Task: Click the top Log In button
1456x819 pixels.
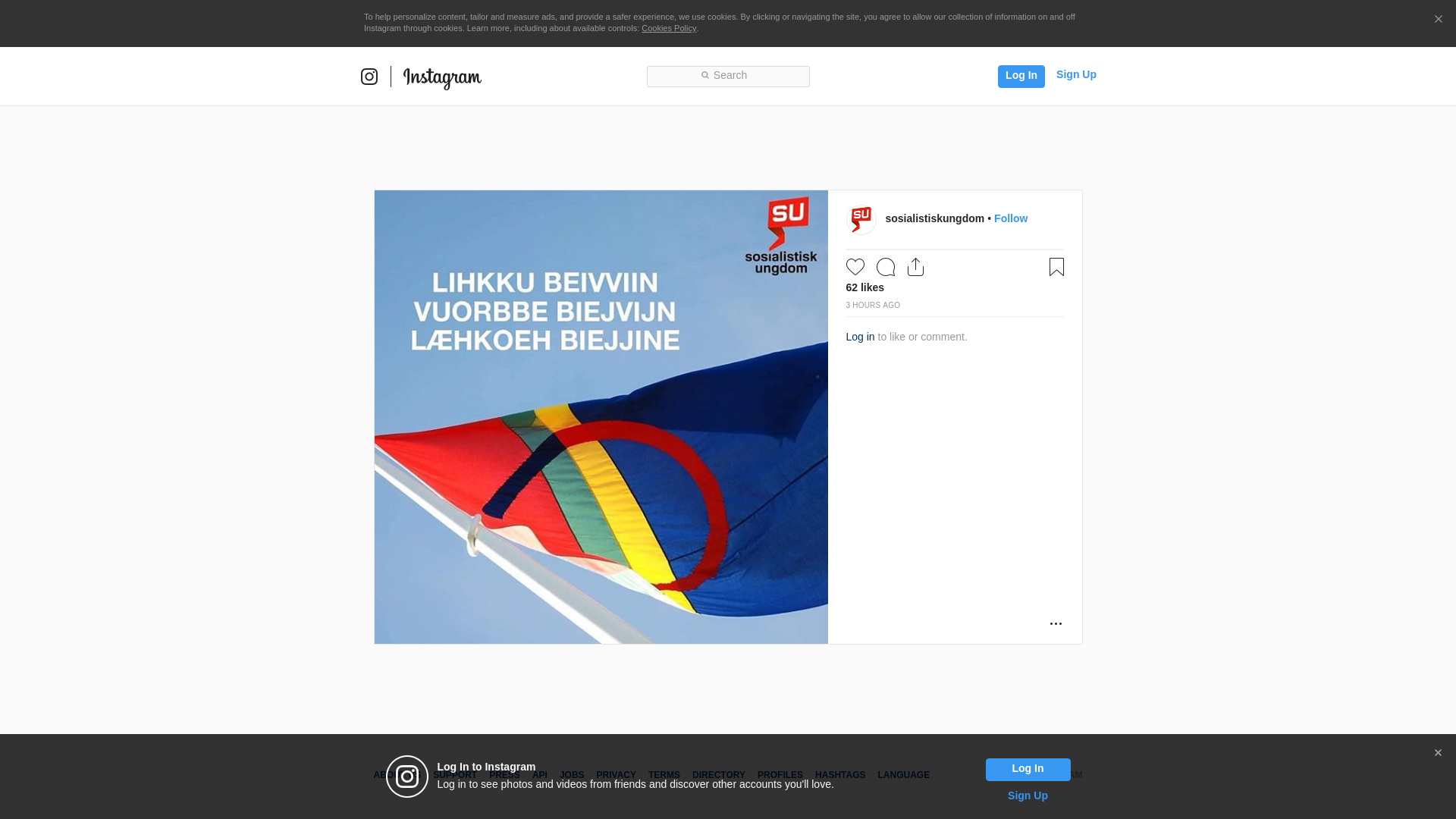Action: point(1021,76)
